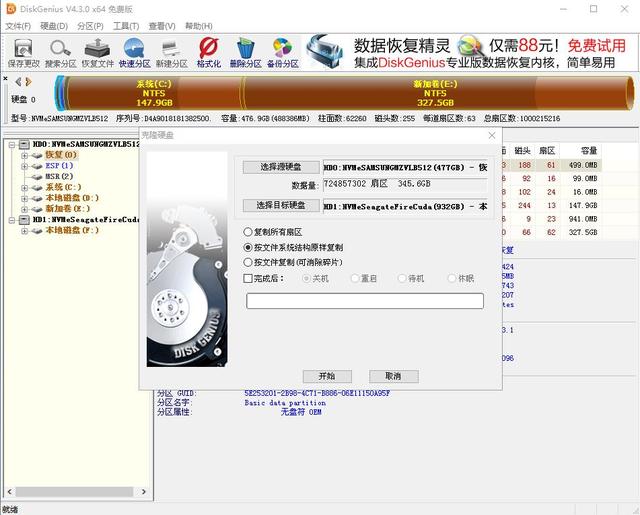This screenshot has height=515, width=640.
Task: Select copy by files (defragment) option
Action: tap(293, 262)
